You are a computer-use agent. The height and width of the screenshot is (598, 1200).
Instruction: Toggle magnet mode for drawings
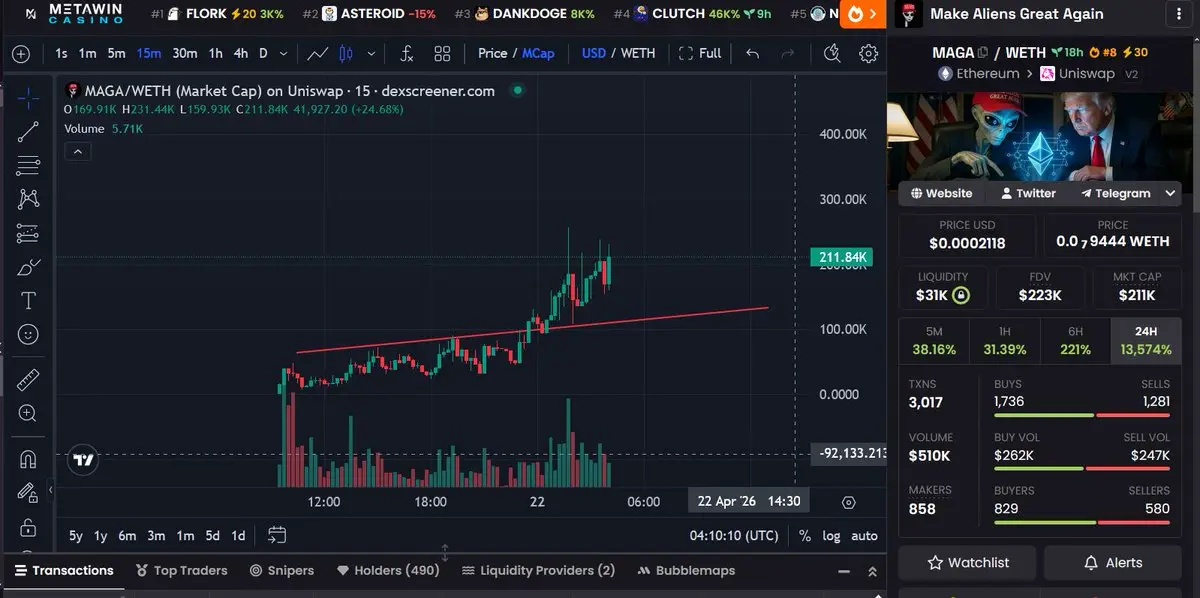28,459
